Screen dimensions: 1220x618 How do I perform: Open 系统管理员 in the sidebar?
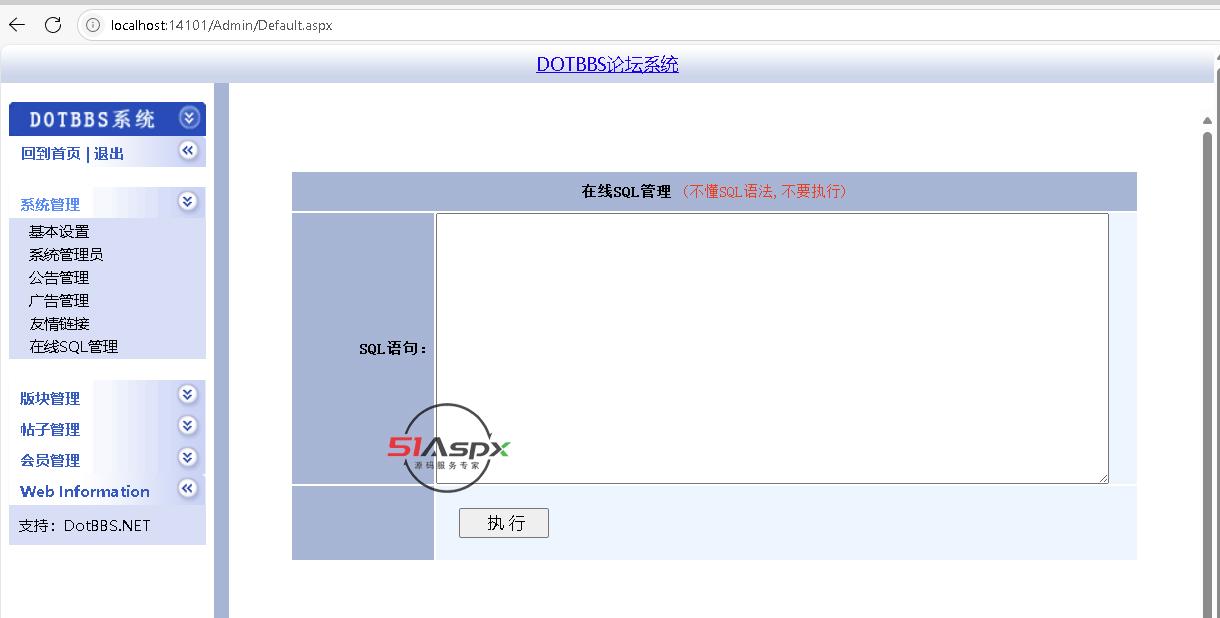tap(66, 254)
